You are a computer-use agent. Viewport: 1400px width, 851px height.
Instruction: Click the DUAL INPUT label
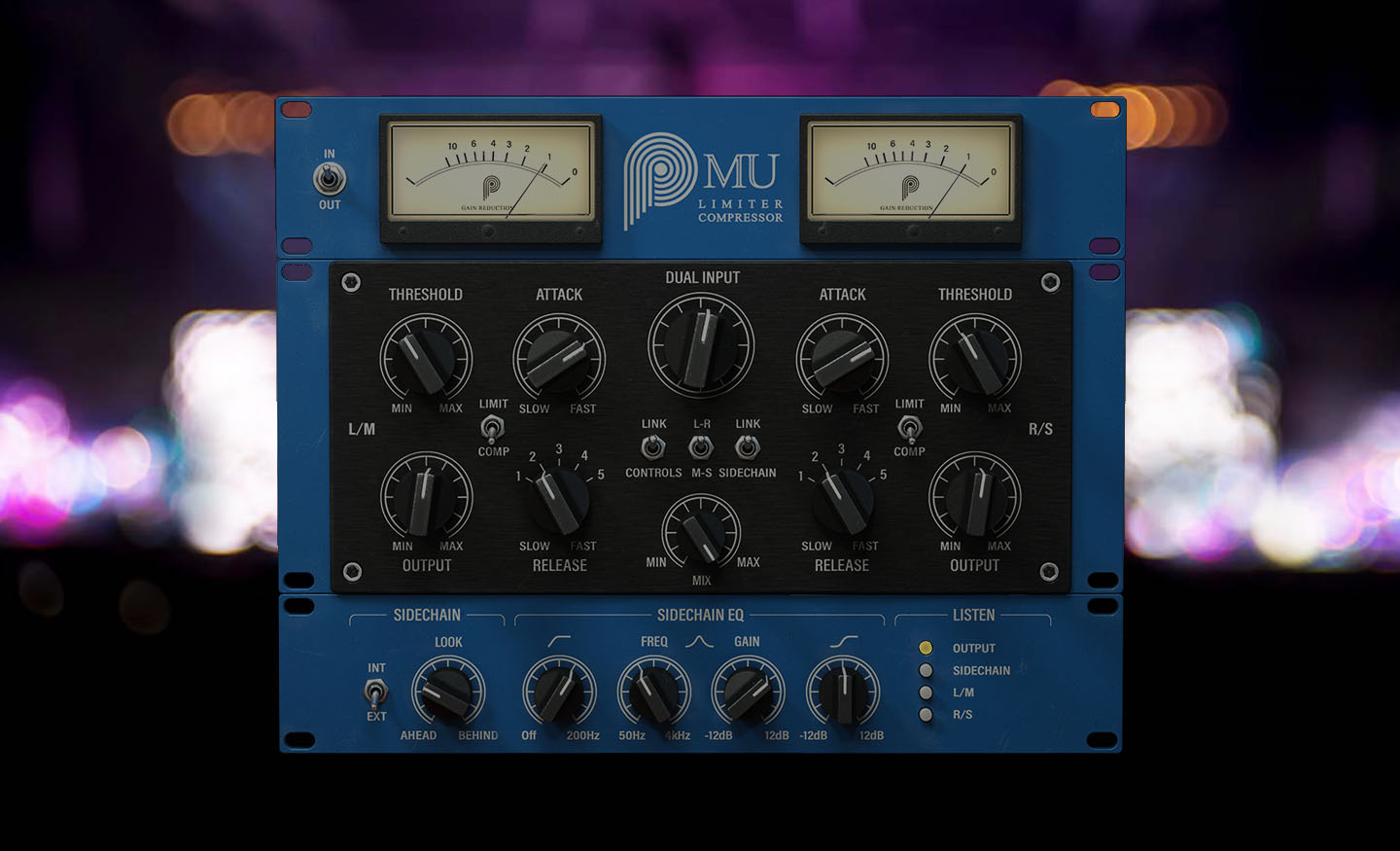click(702, 277)
